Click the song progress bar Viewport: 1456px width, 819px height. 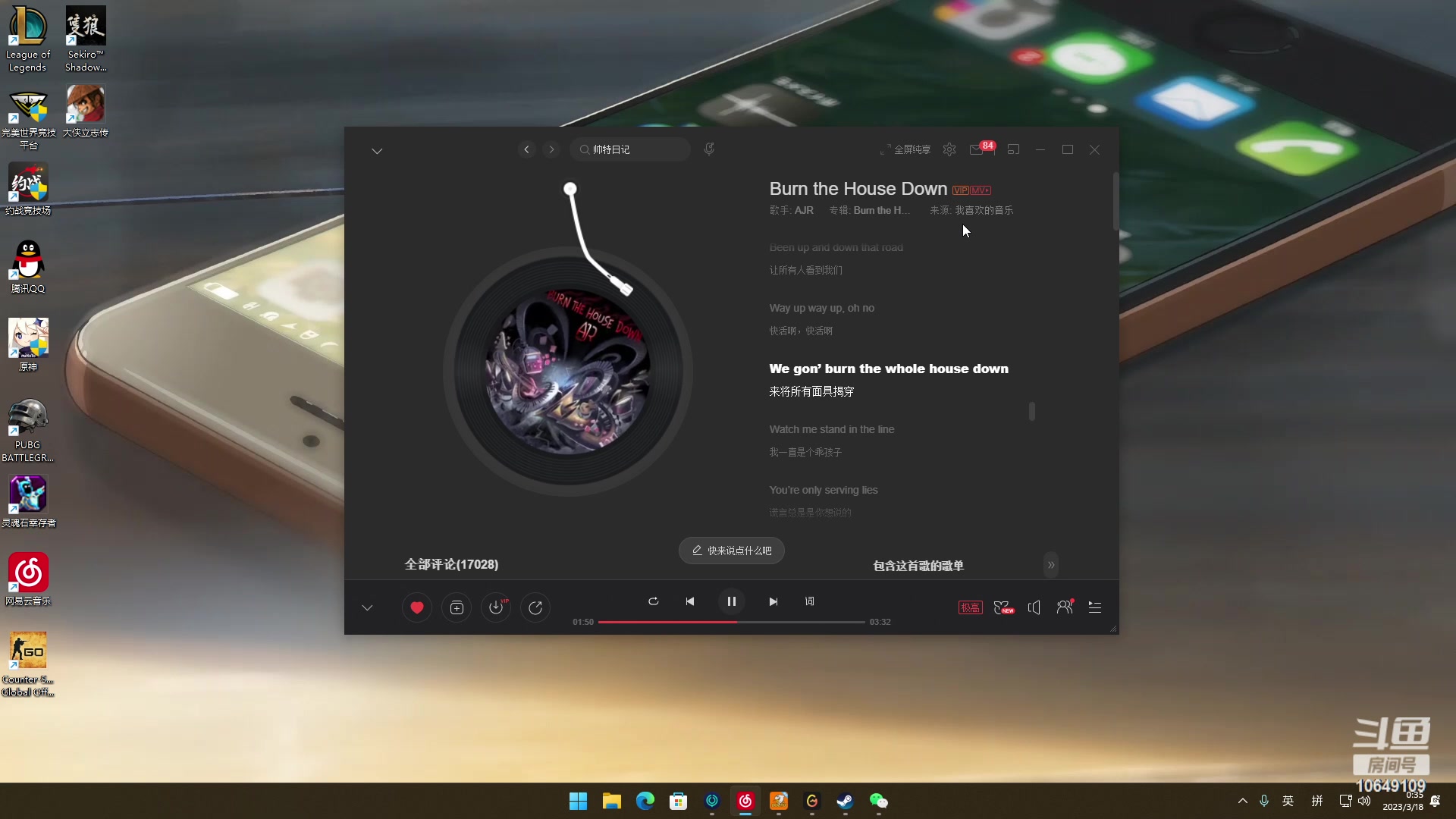(x=731, y=622)
